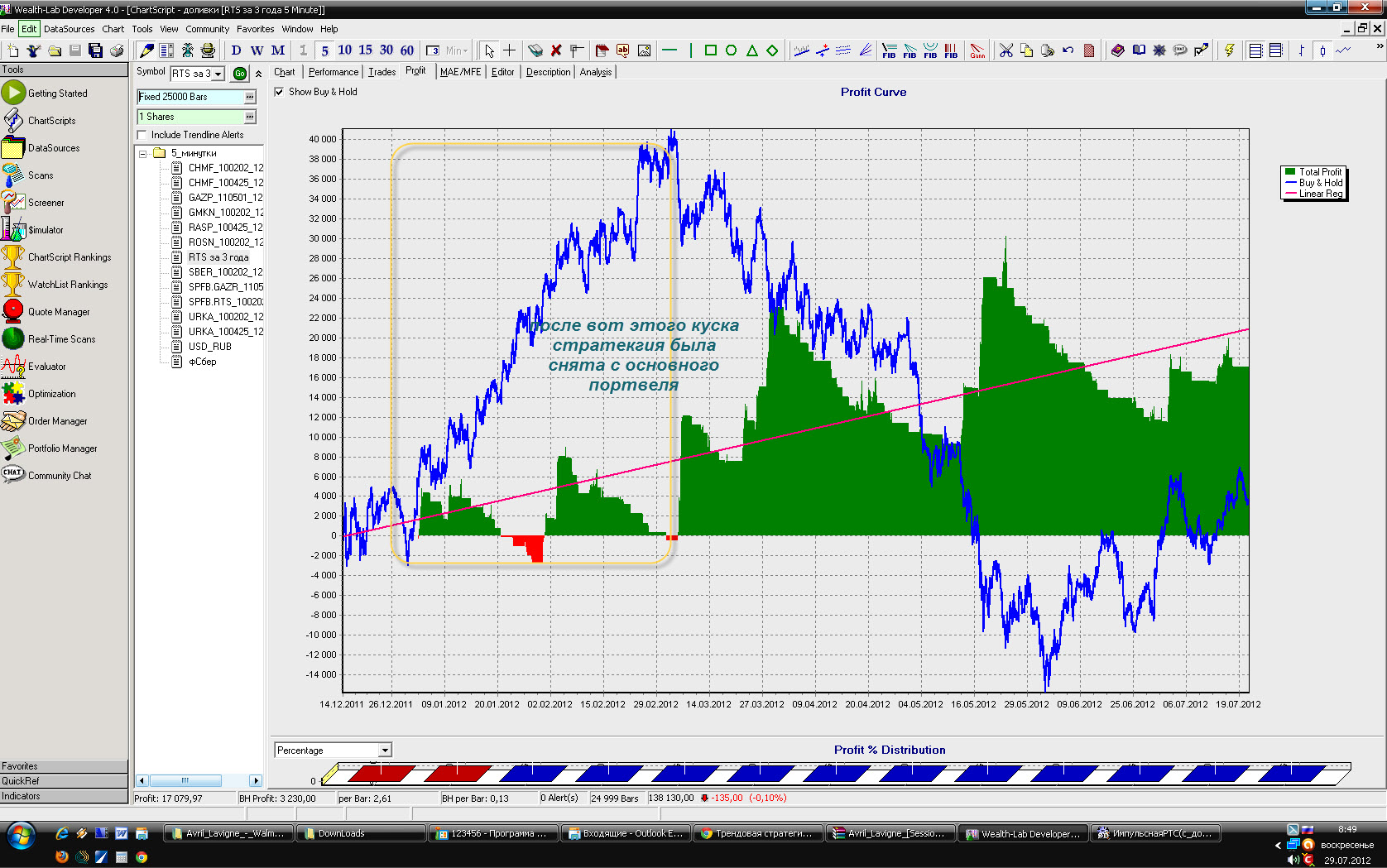Viewport: 1387px width, 868px height.
Task: Open the Performance tab
Action: point(334,72)
